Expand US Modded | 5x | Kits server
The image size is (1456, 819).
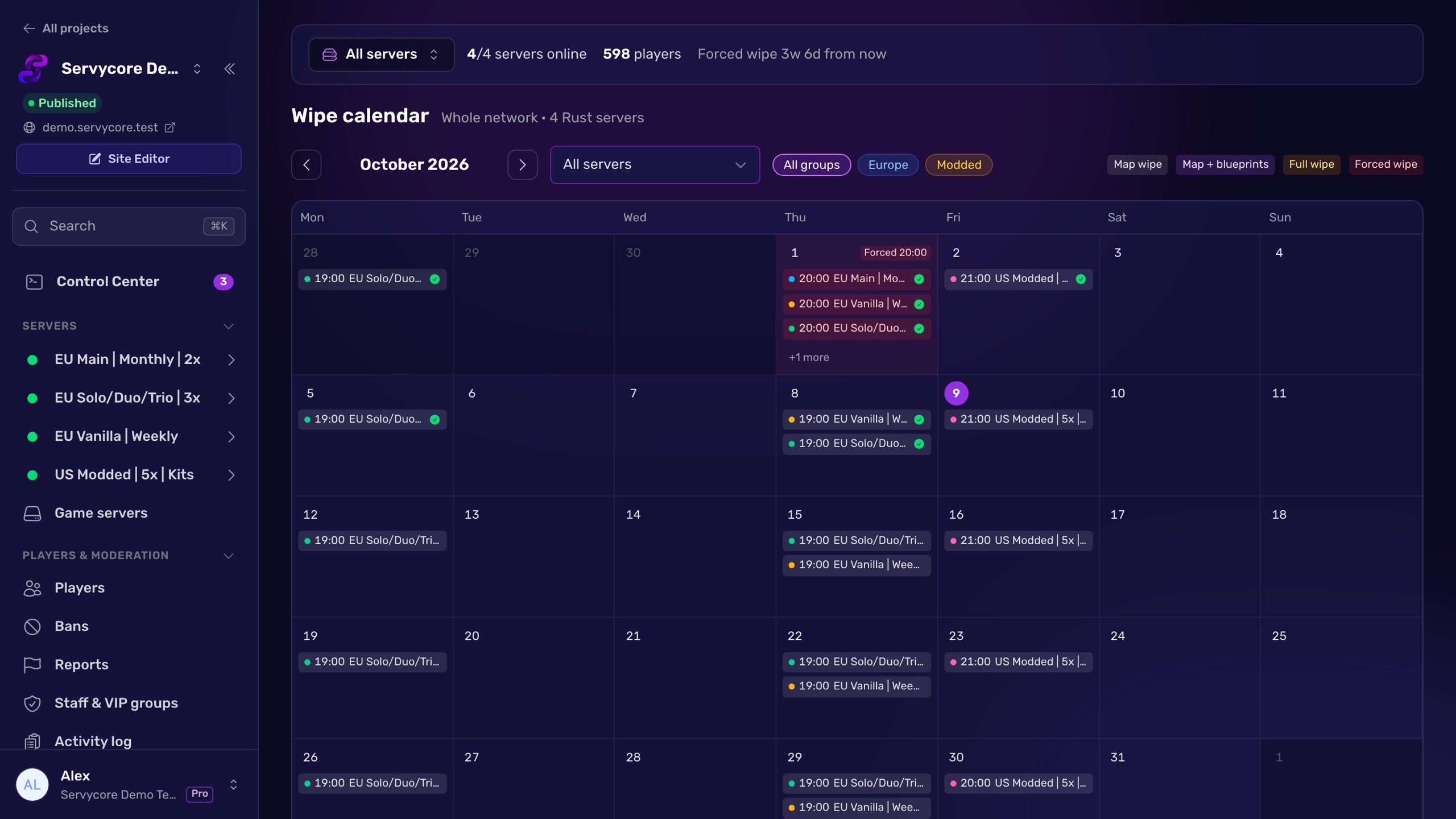click(x=231, y=475)
